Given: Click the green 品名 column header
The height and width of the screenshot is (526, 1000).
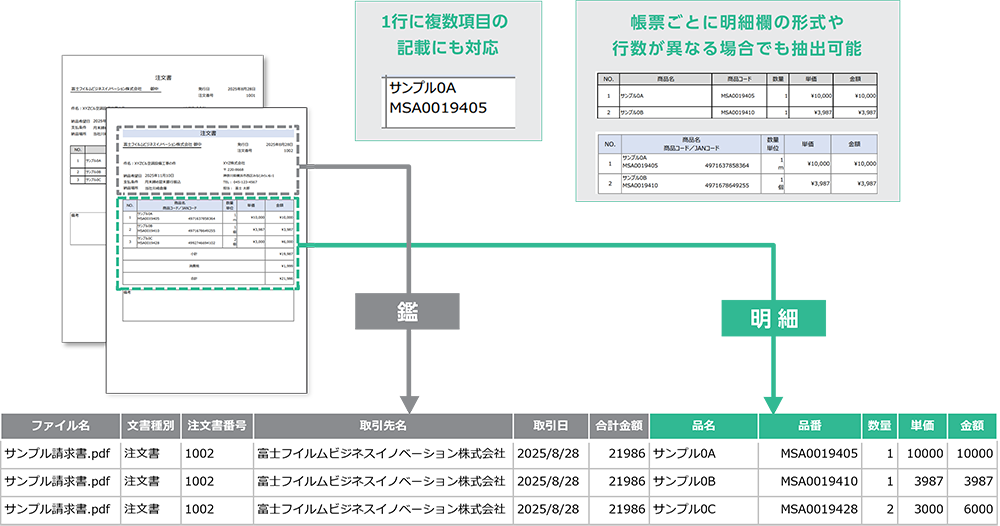Looking at the screenshot, I should (x=703, y=425).
